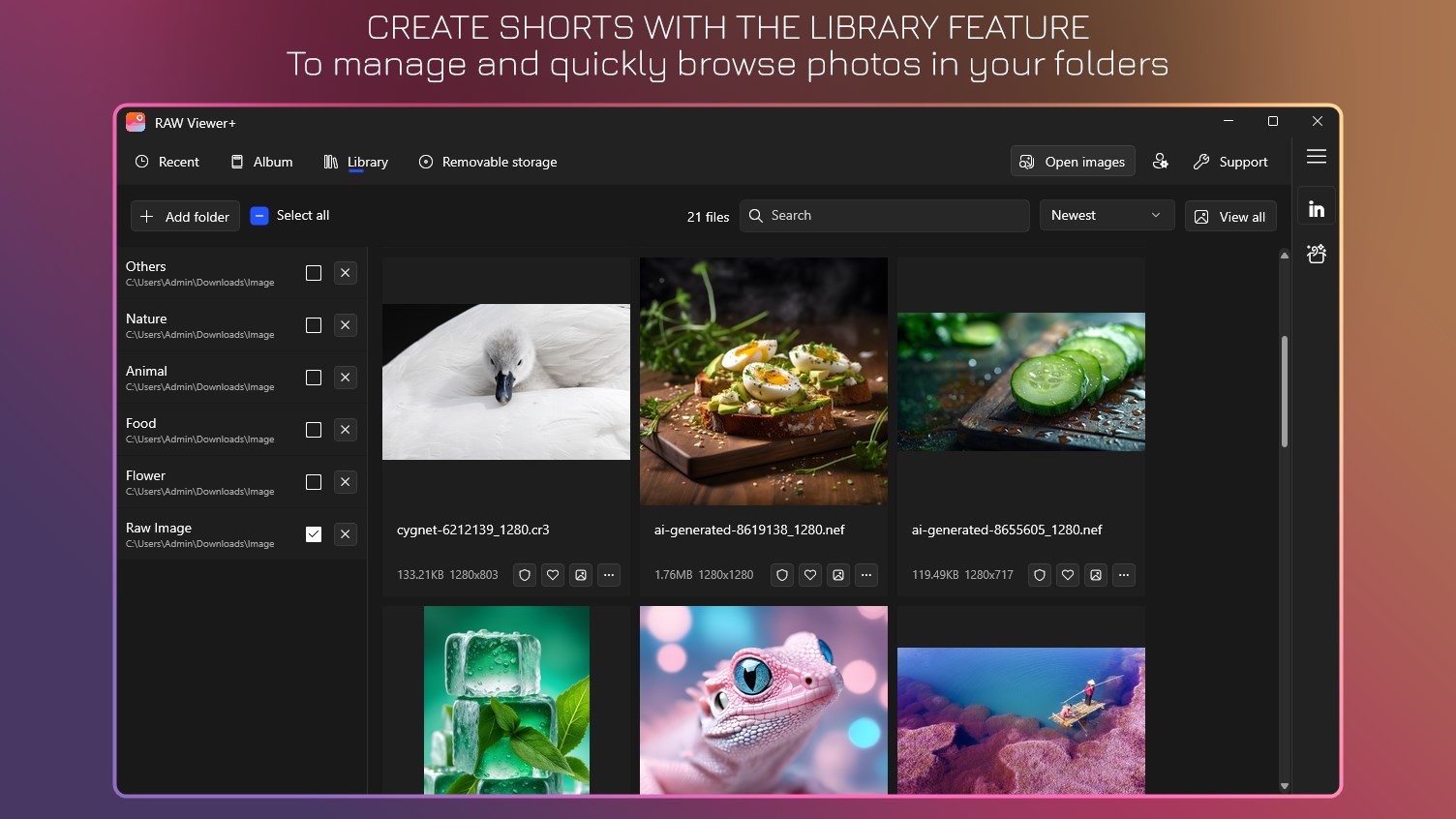Remove the Flower folder with its X
This screenshot has width=1456, height=819.
[346, 482]
